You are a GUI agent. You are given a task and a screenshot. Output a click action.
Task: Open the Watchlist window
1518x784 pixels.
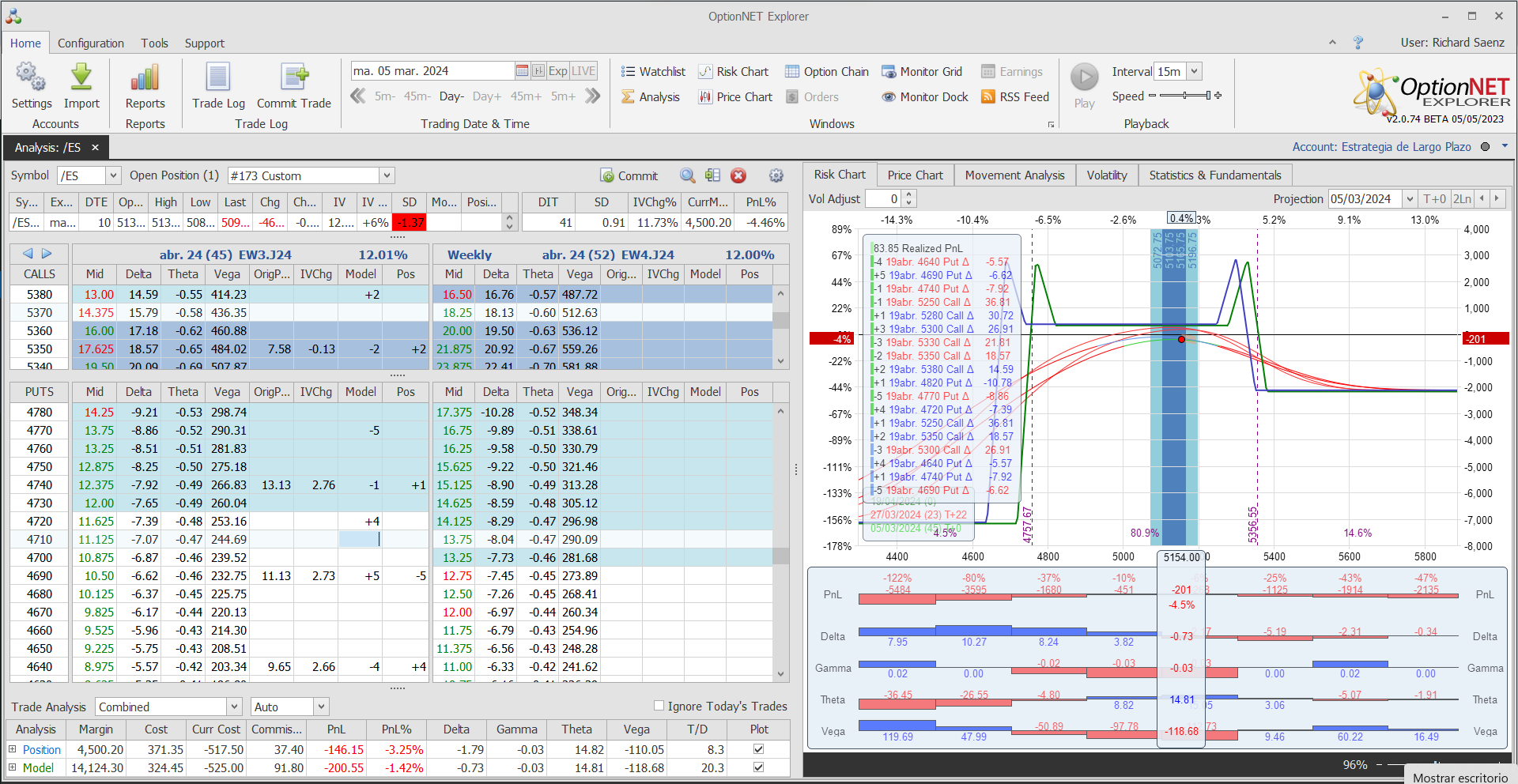(653, 72)
